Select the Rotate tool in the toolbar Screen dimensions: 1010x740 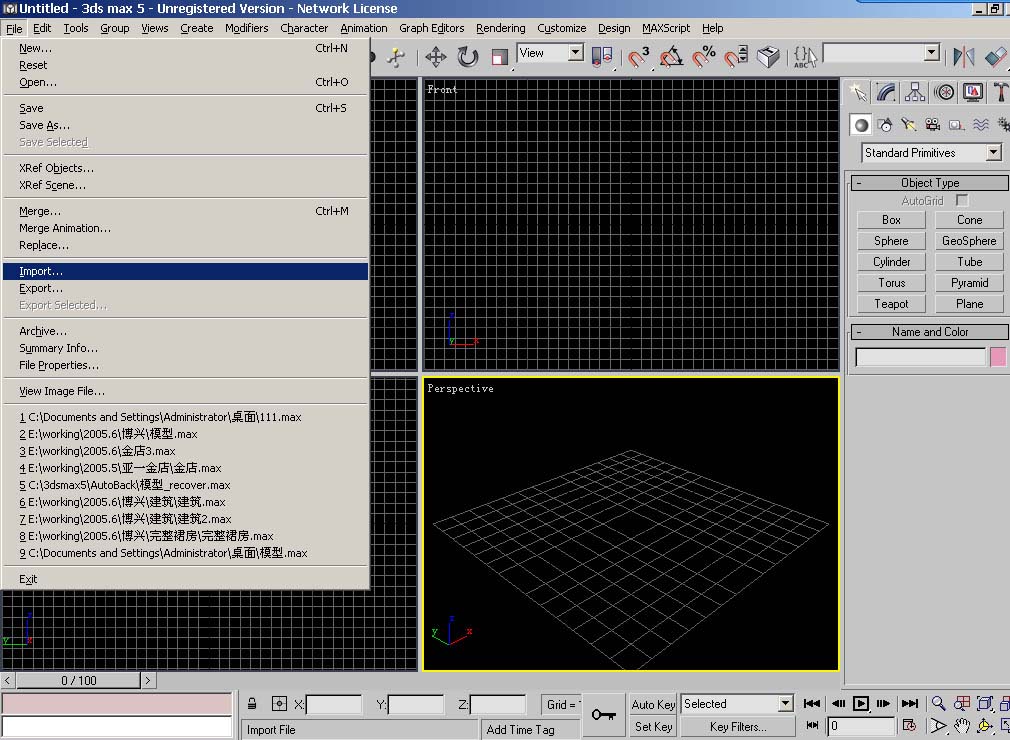click(x=468, y=57)
